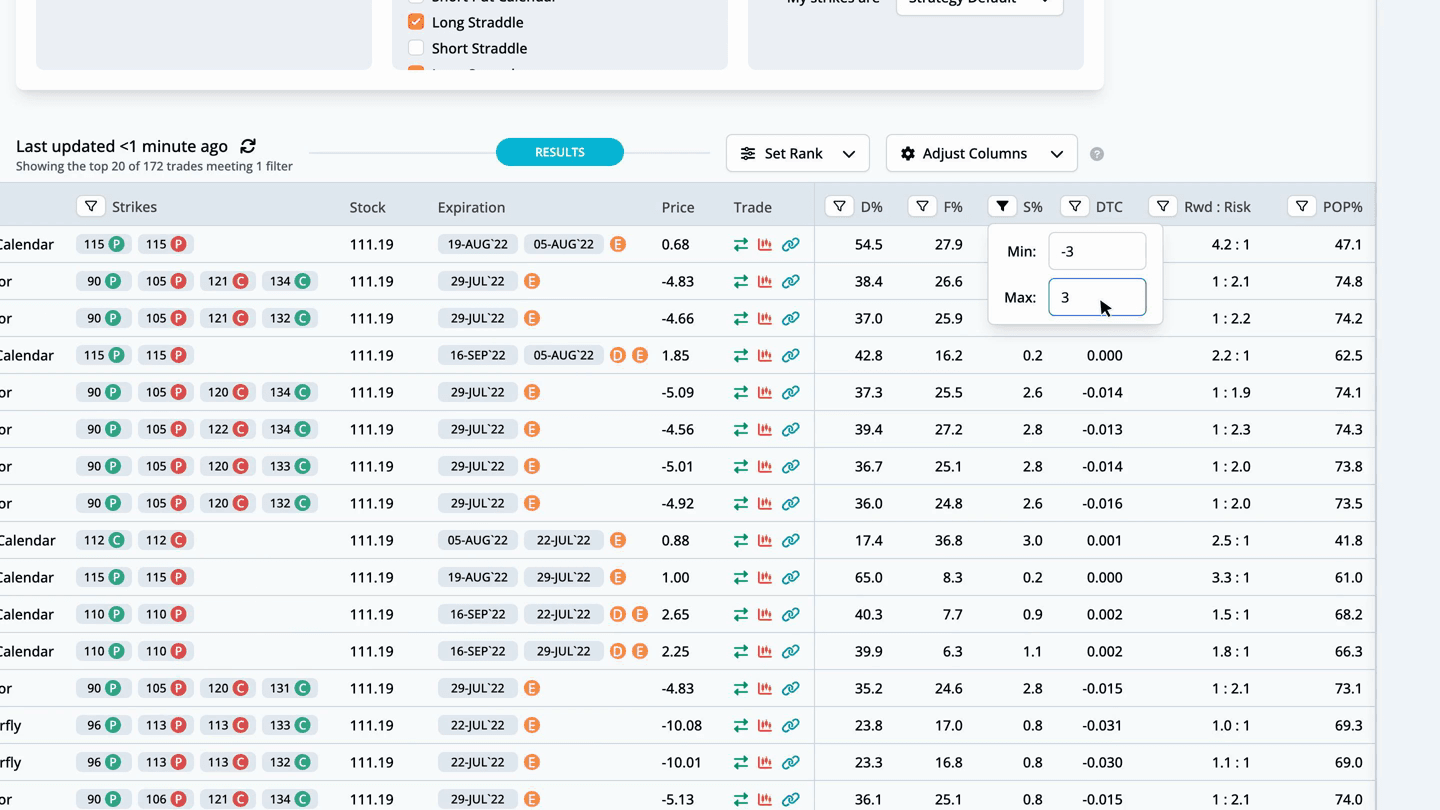The image size is (1440, 810).
Task: Click the price value -10.01
Action: click(x=681, y=762)
